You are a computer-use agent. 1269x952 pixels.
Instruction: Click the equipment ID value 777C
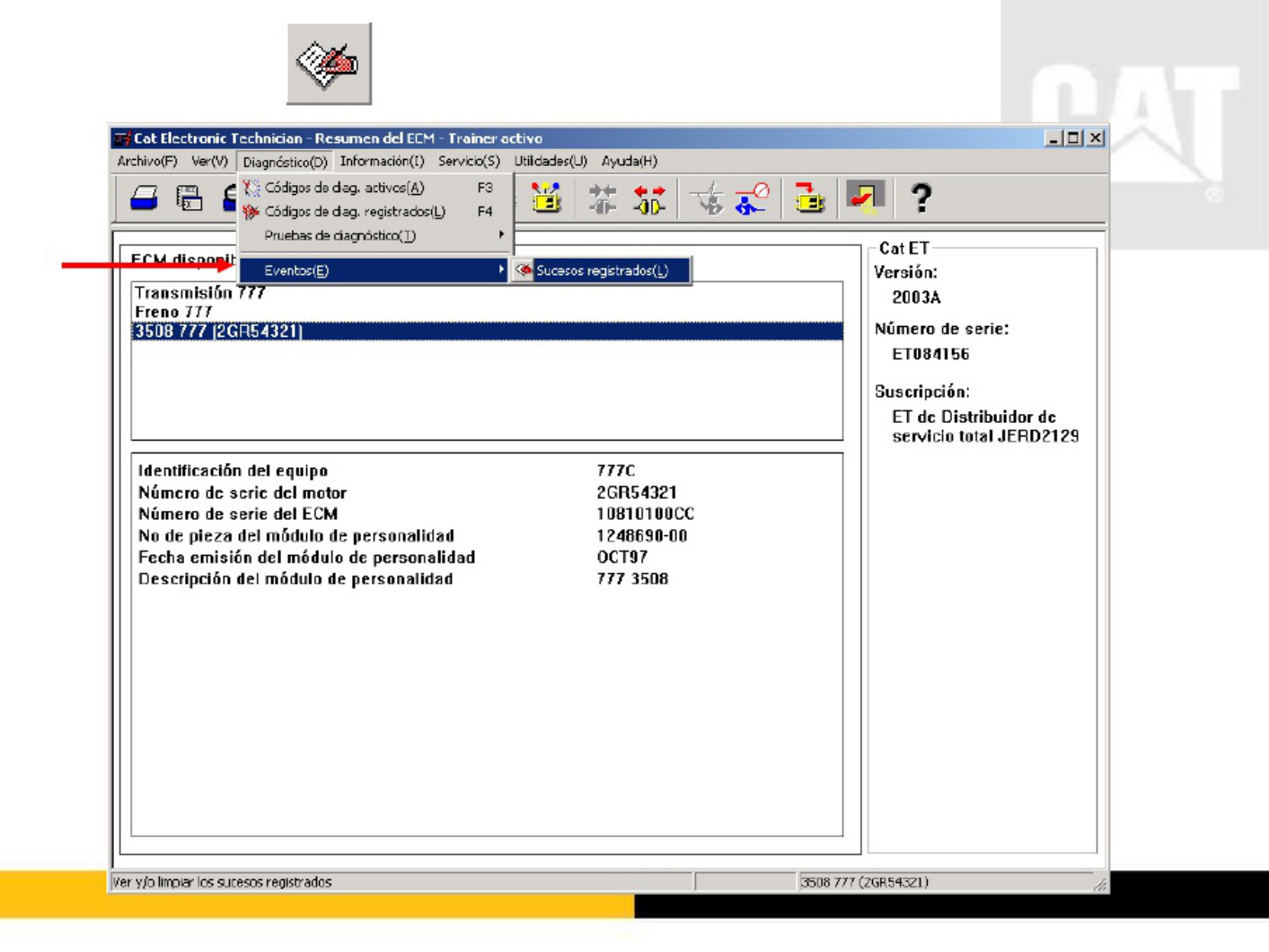point(616,471)
